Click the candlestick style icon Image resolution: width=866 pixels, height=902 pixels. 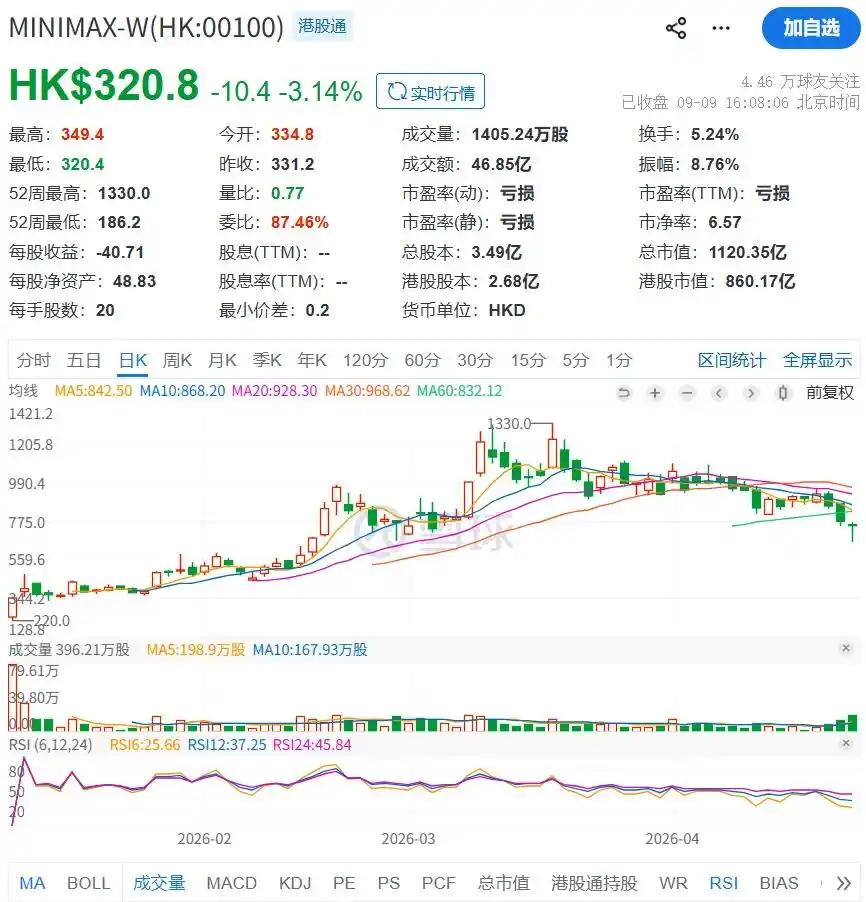[783, 393]
